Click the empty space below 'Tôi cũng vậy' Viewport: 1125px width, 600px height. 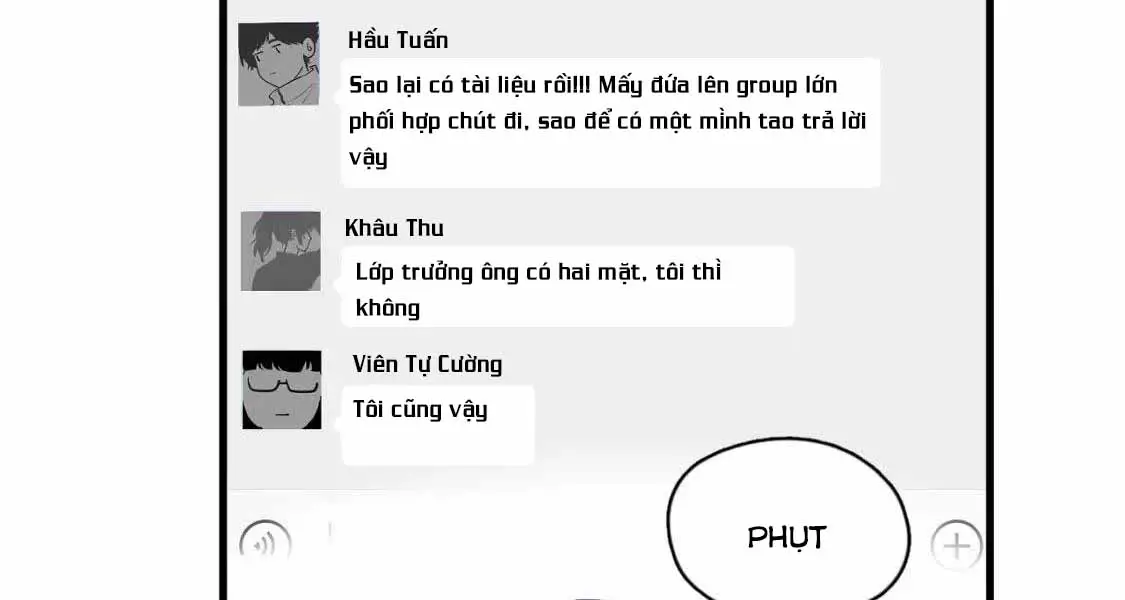tap(438, 446)
